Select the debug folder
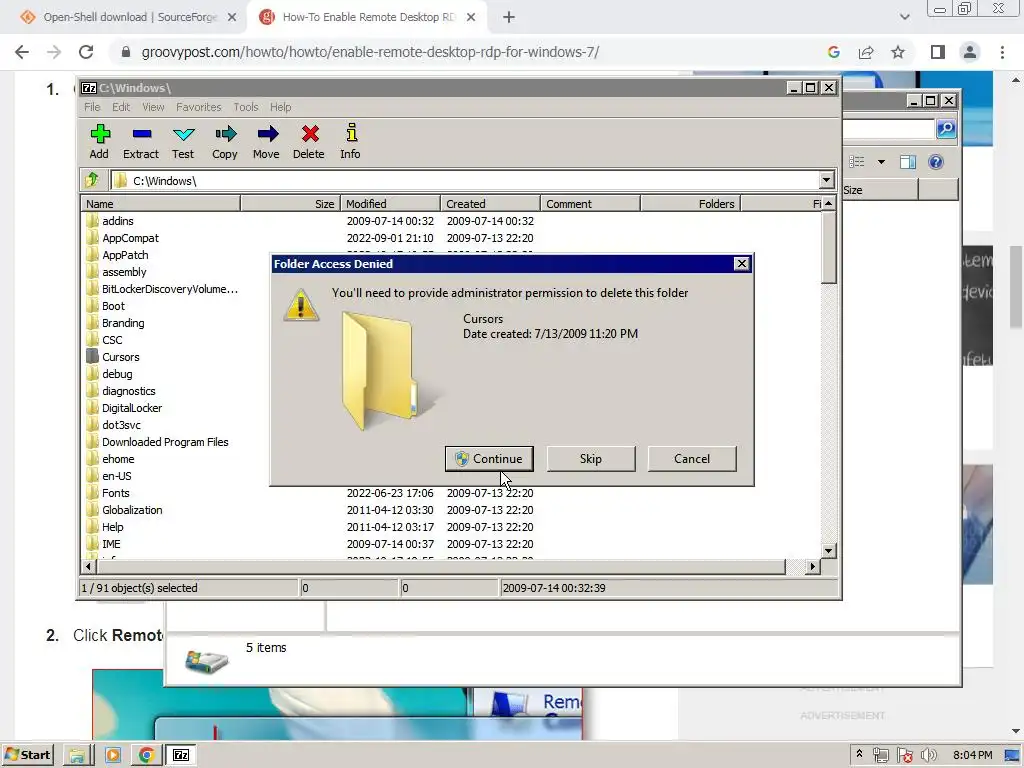The image size is (1024, 768). click(117, 374)
